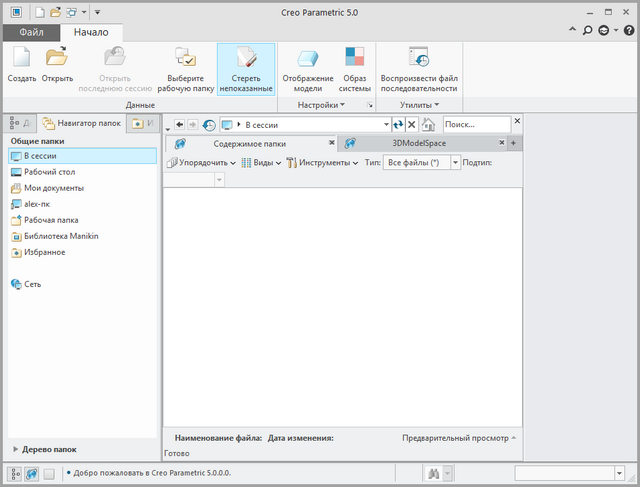Click the browser home icon next to address bar
Viewport: 640px width, 487px height.
tap(428, 125)
